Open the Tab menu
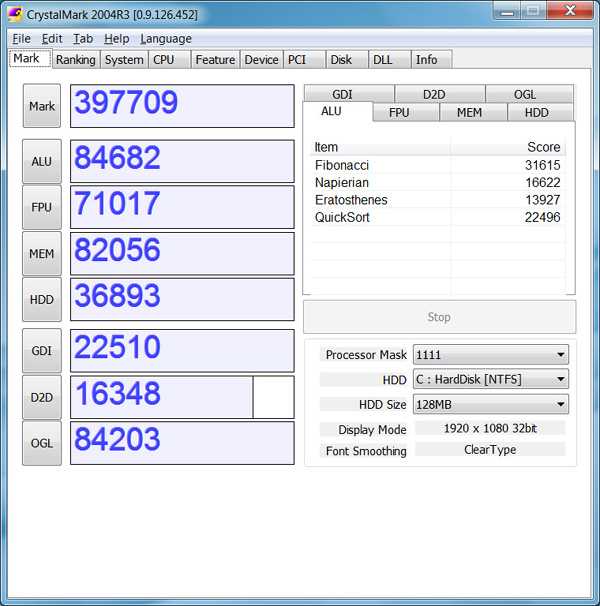The width and height of the screenshot is (600, 606). click(83, 39)
